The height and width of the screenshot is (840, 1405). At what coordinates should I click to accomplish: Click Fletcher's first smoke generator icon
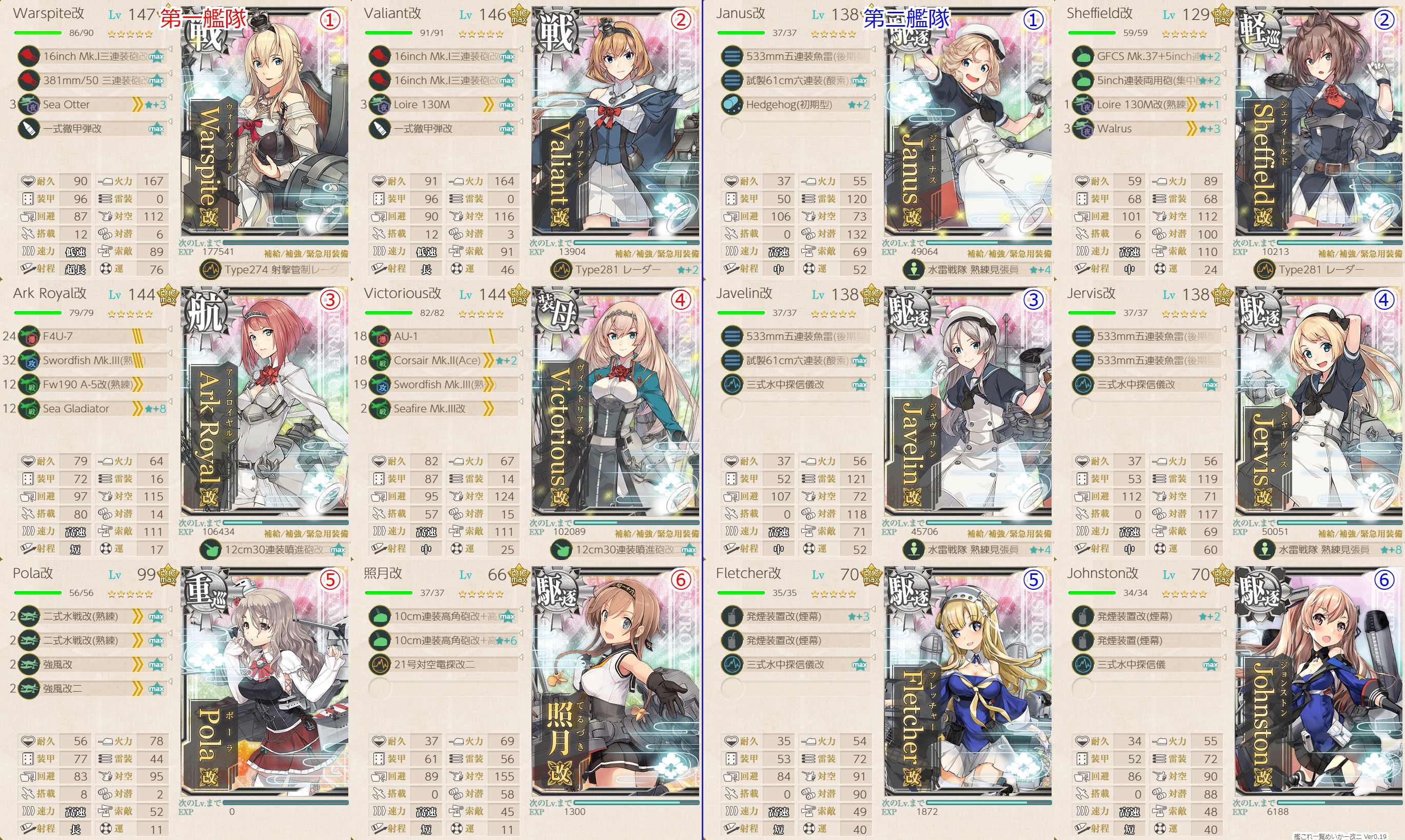click(732, 616)
